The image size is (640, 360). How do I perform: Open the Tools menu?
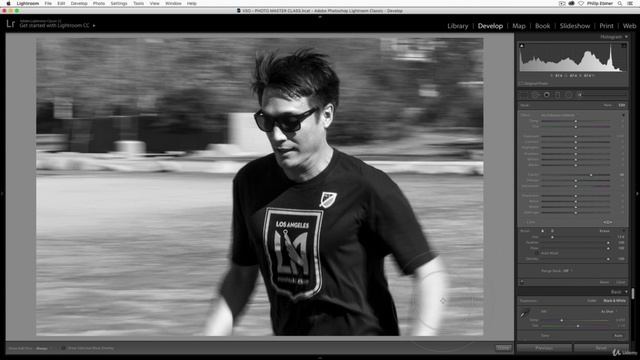pos(138,3)
